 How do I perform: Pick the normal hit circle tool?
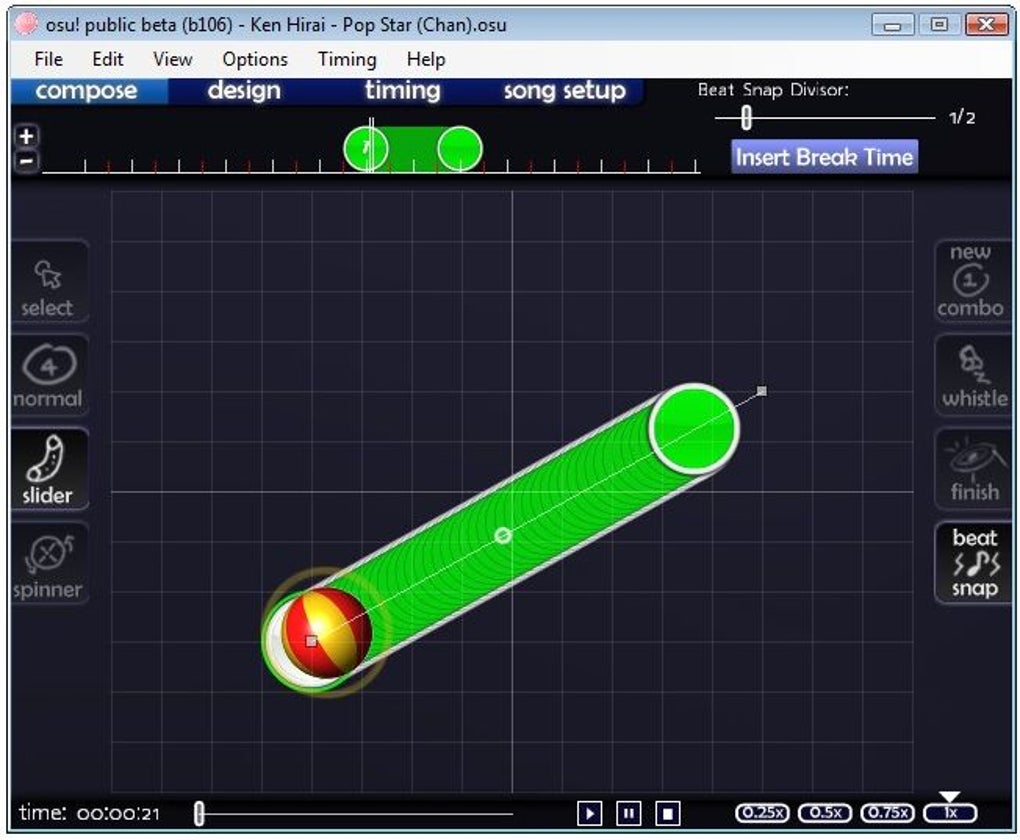(49, 375)
